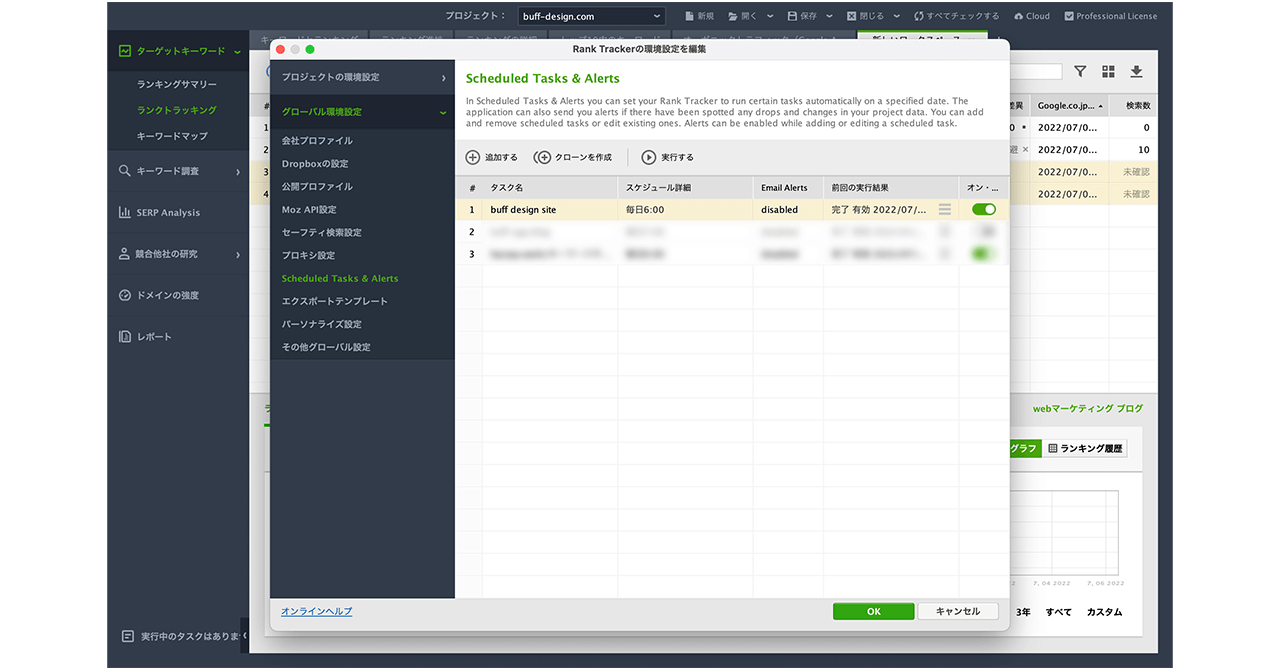Select エクスポートテンプレート in settings sidebar

pyautogui.click(x=334, y=301)
